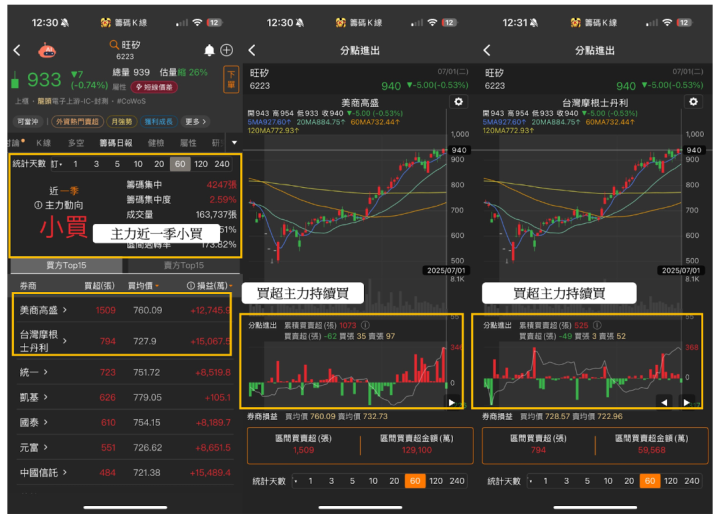Open 美商高盛 broker row chevron

65,310
